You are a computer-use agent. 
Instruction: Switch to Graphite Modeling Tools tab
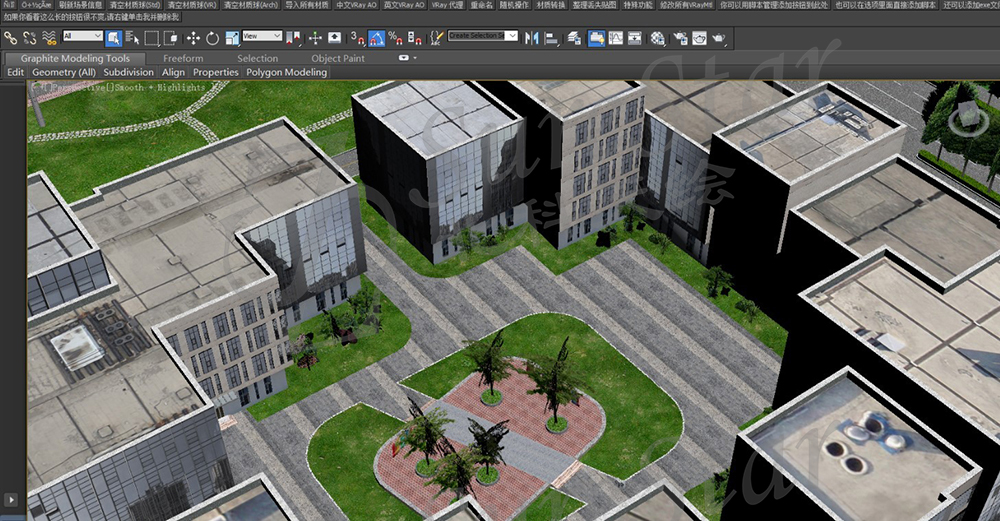pyautogui.click(x=75, y=58)
